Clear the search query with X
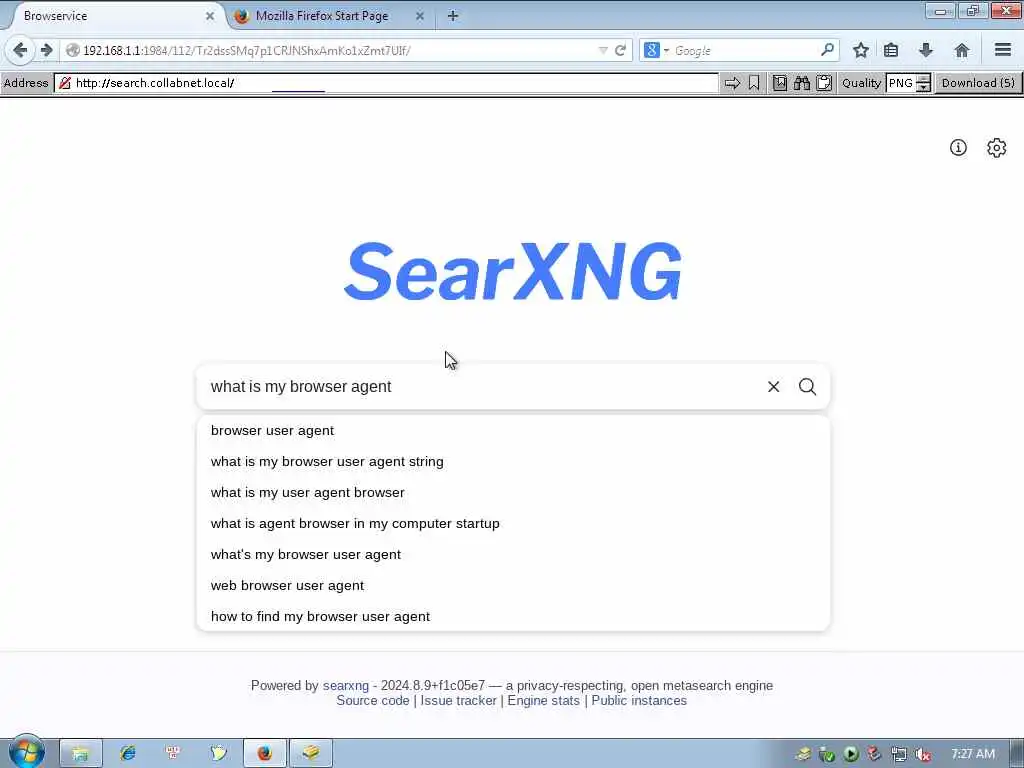1024x768 pixels. pyautogui.click(x=773, y=387)
